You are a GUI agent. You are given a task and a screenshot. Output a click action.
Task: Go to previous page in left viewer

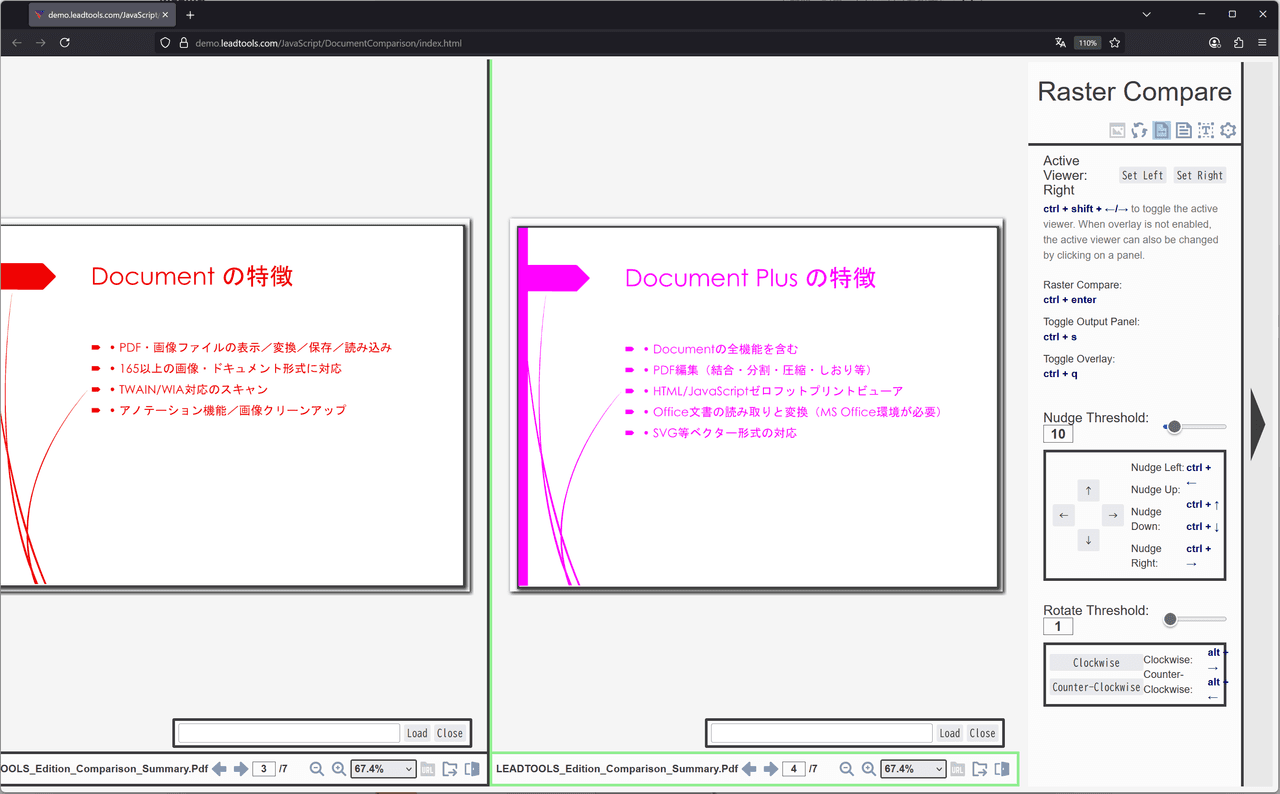tap(219, 769)
